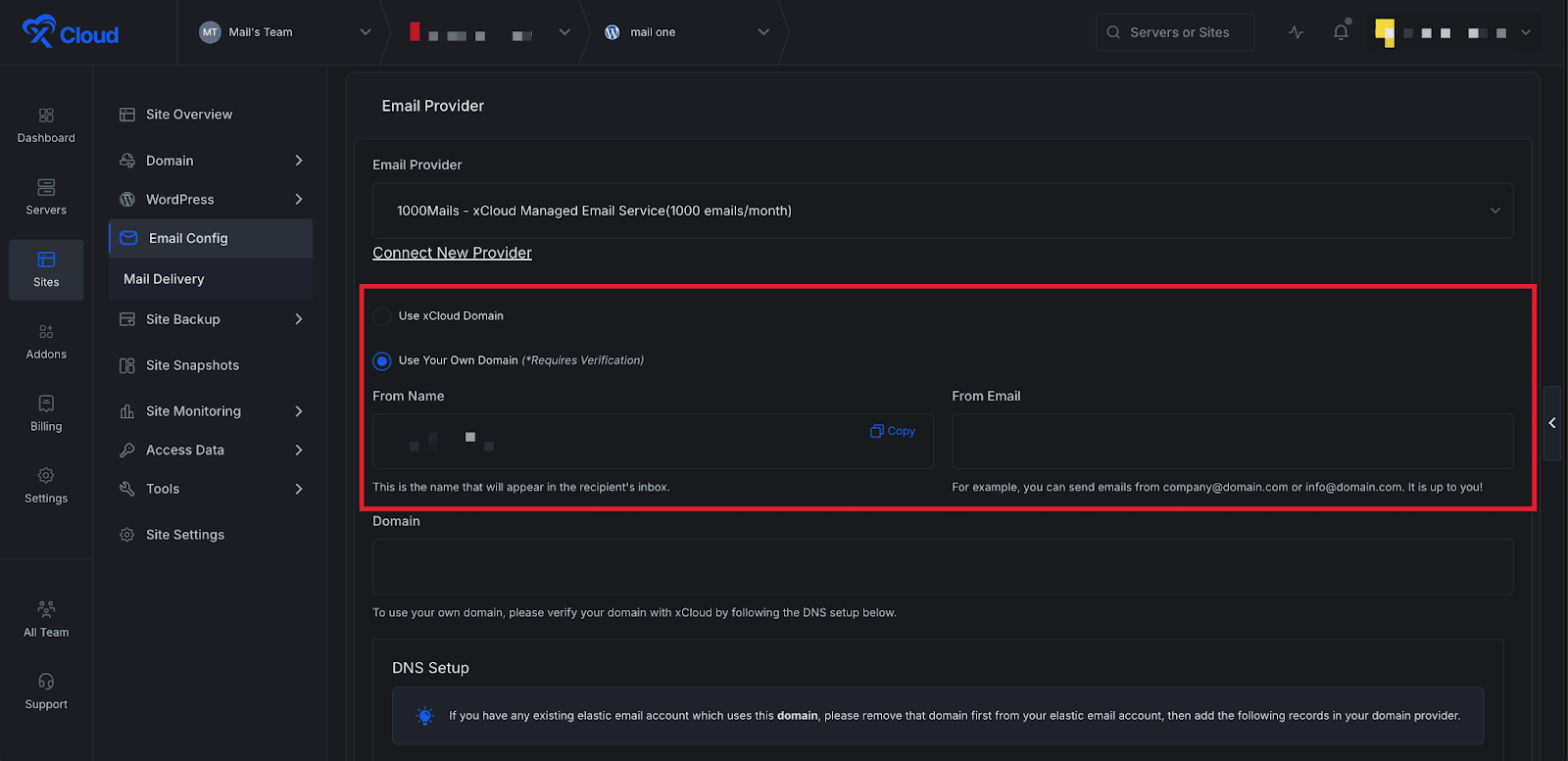The width and height of the screenshot is (1568, 761).
Task: Click the search magnifier icon
Action: tap(1113, 32)
